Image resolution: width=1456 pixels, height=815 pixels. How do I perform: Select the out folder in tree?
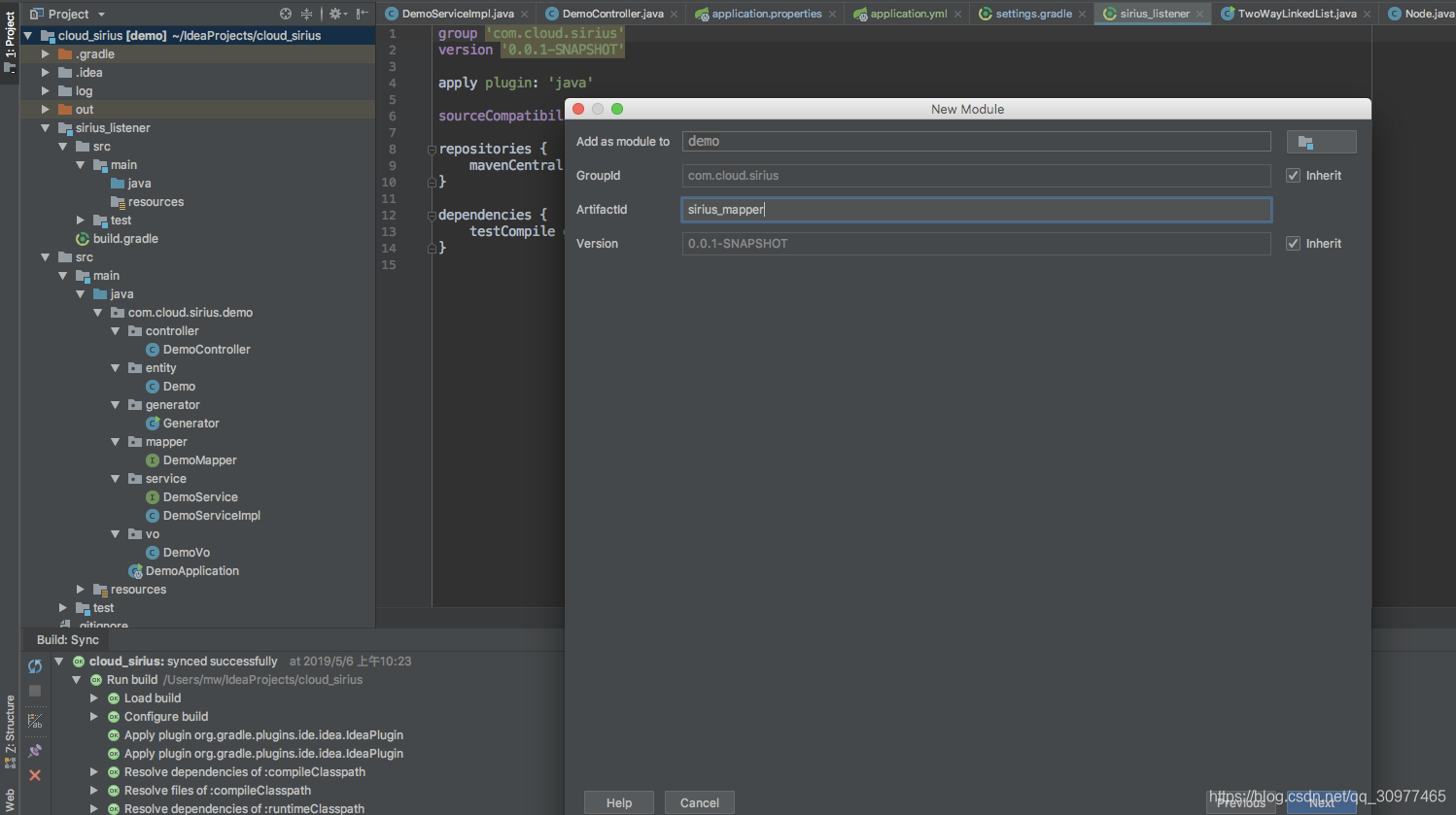[x=84, y=110]
